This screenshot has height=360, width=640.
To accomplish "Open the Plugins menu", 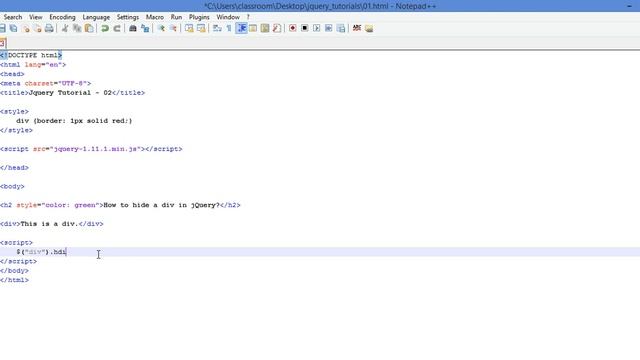I will pyautogui.click(x=199, y=17).
